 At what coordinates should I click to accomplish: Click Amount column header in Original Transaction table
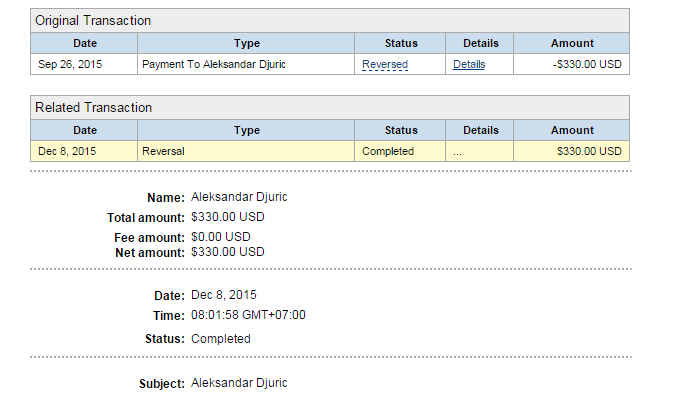point(572,43)
